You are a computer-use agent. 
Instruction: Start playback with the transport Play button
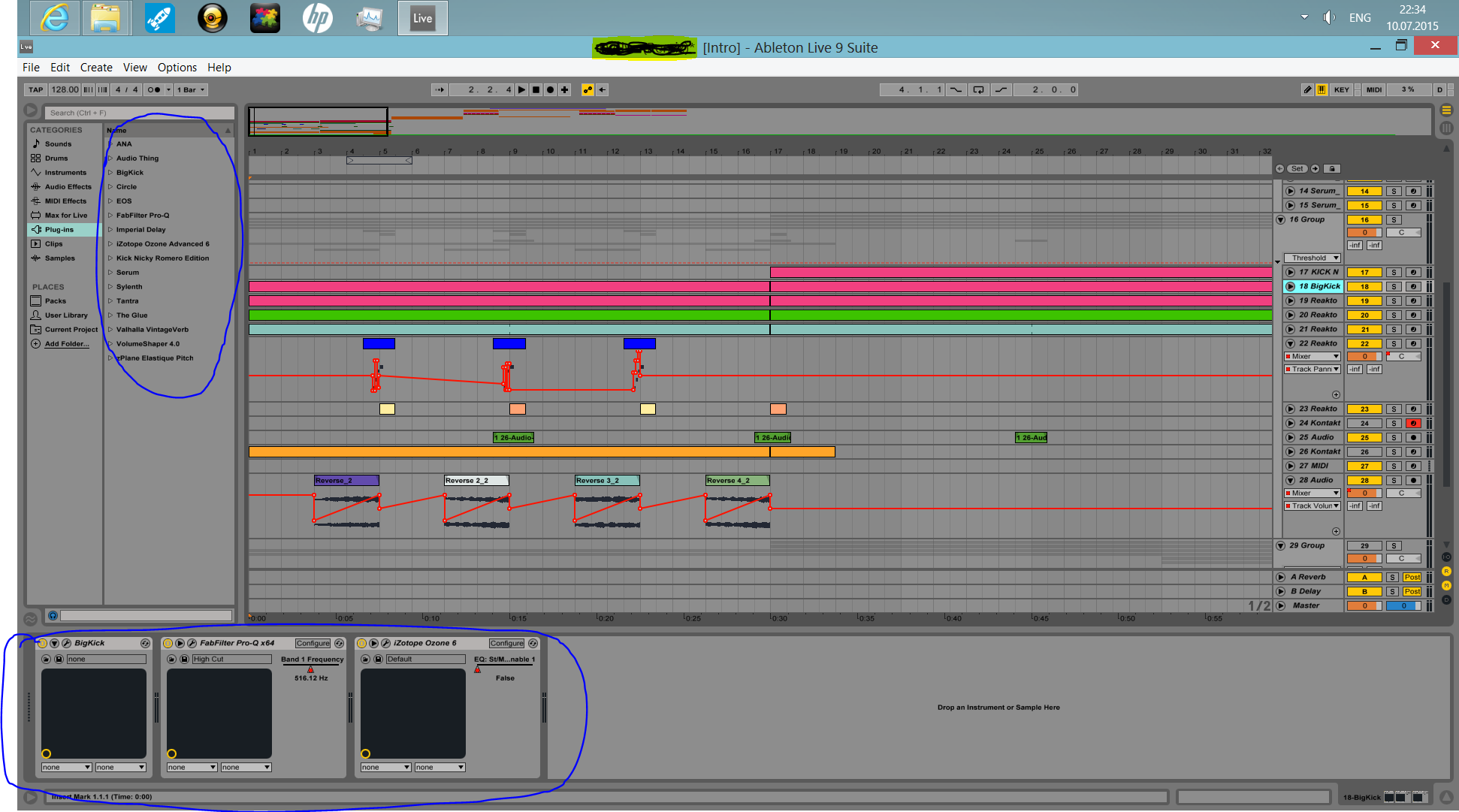[521, 89]
